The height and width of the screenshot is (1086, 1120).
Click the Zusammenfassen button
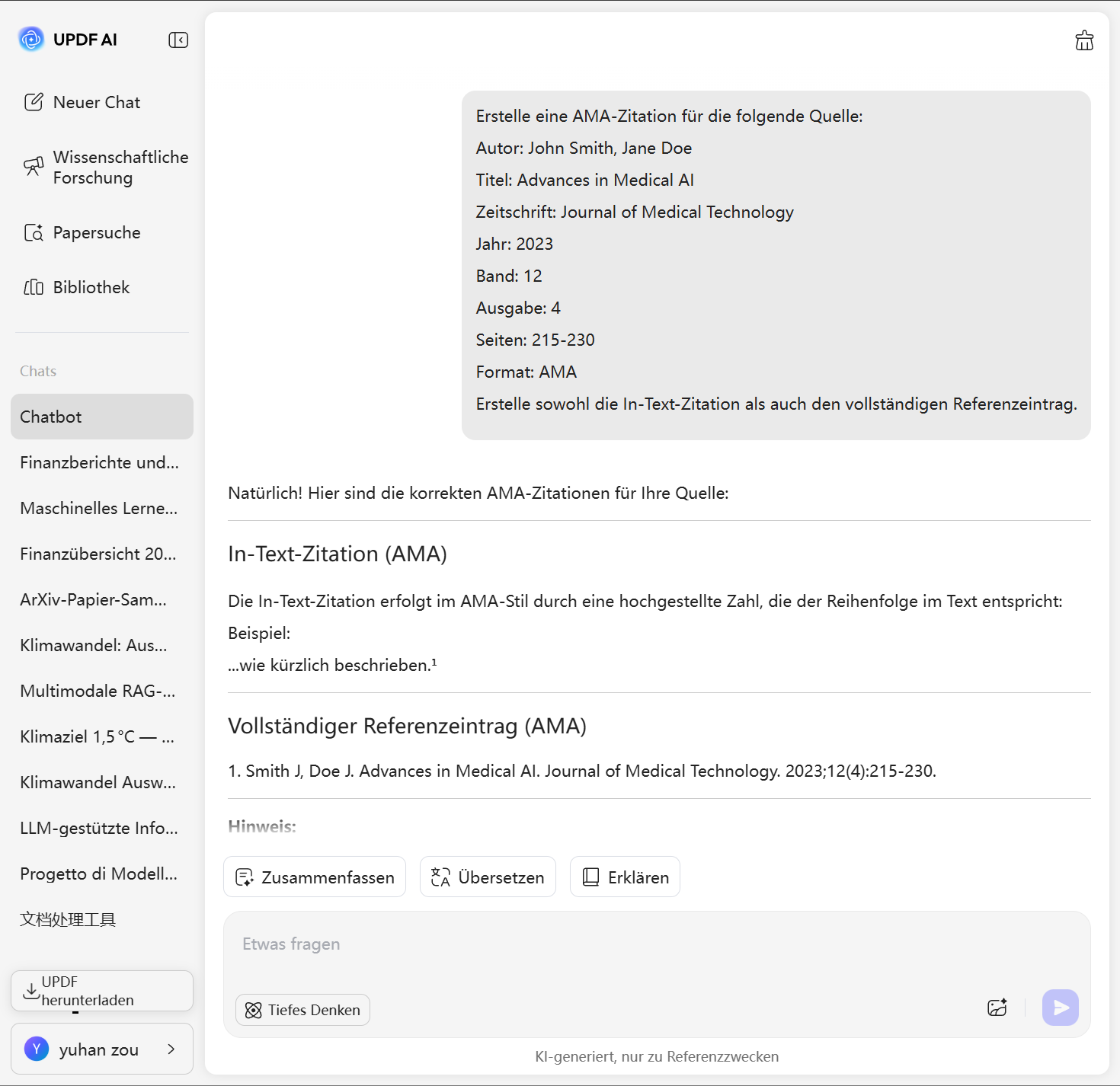(315, 877)
